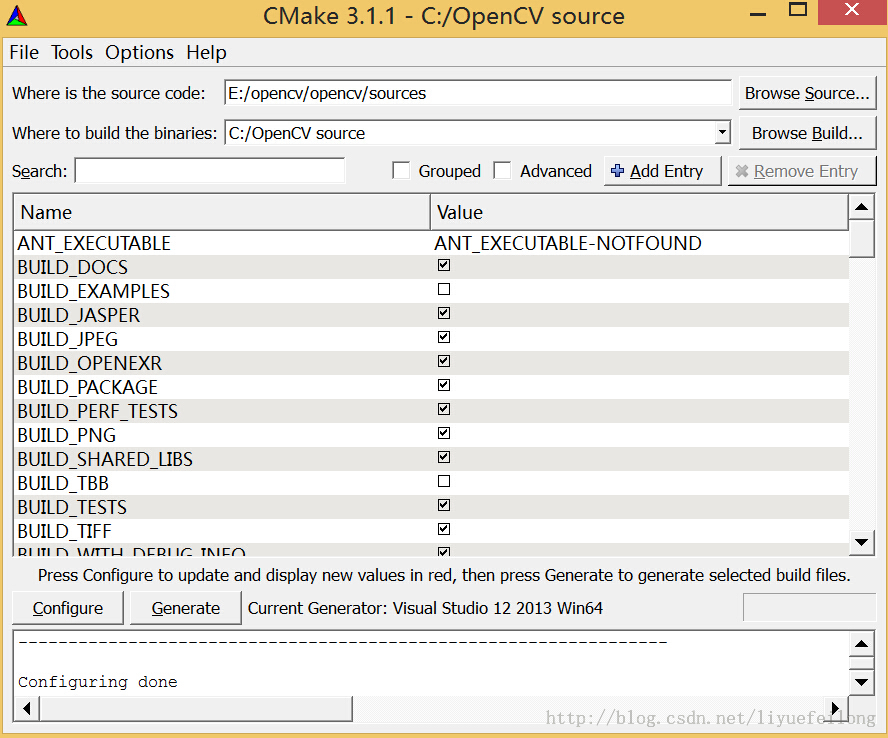
Task: Select the BUILD_PERF_TESTS row name
Action: pos(97,411)
